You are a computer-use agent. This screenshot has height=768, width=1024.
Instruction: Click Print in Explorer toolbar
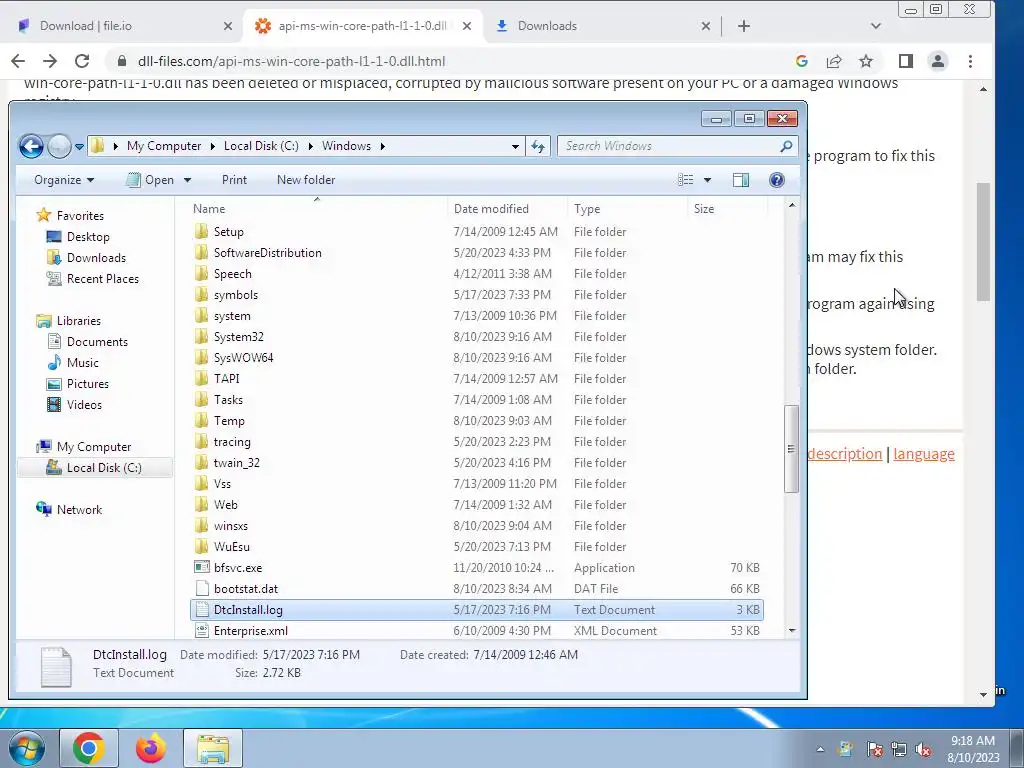click(234, 180)
